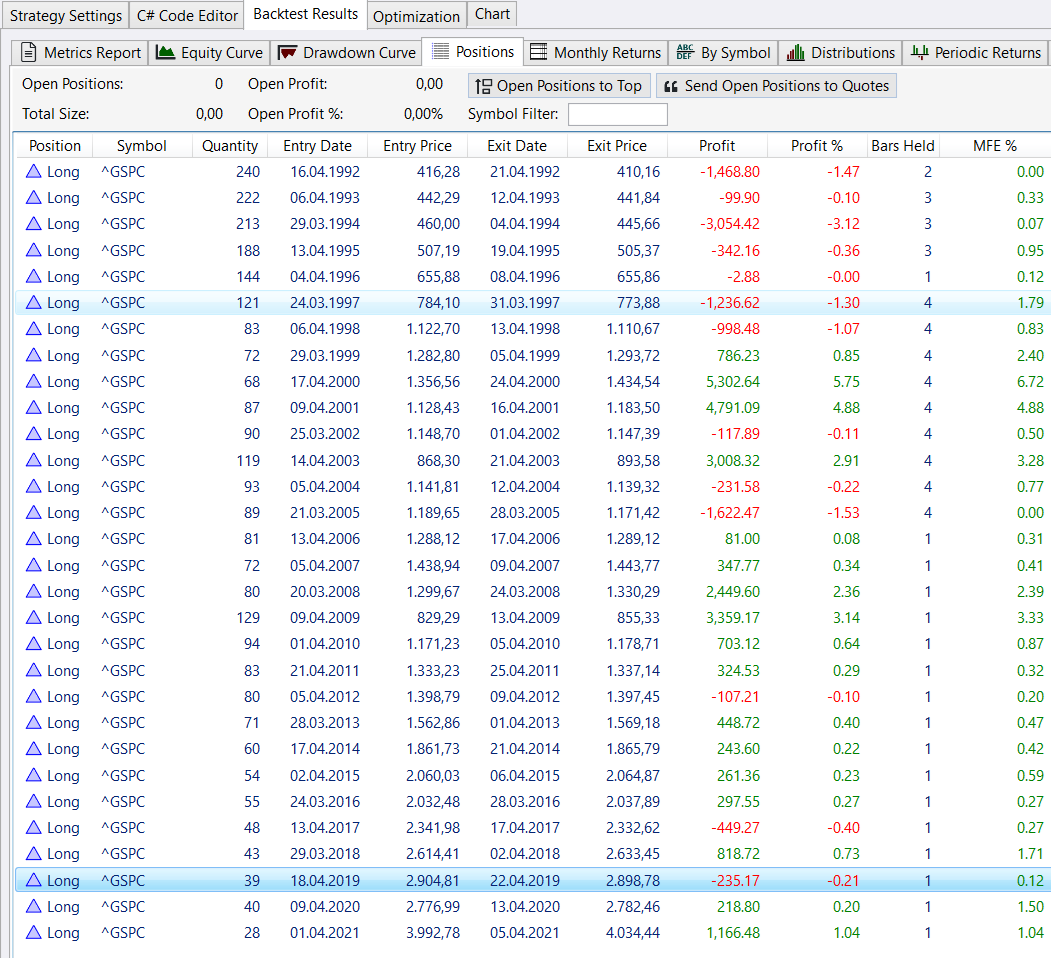The image size is (1051, 958).
Task: Switch to Monthly Returns view
Action: click(x=595, y=53)
